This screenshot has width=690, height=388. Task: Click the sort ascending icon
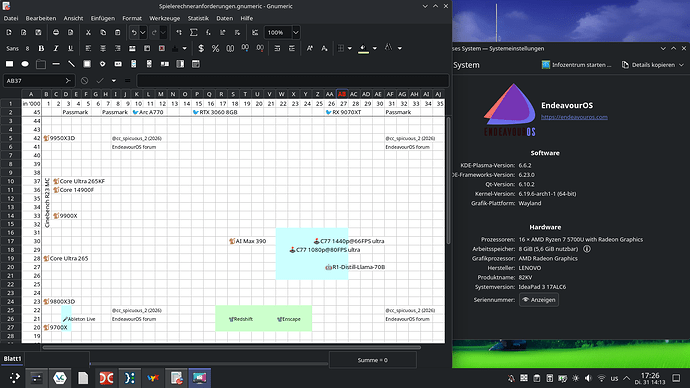[223, 33]
